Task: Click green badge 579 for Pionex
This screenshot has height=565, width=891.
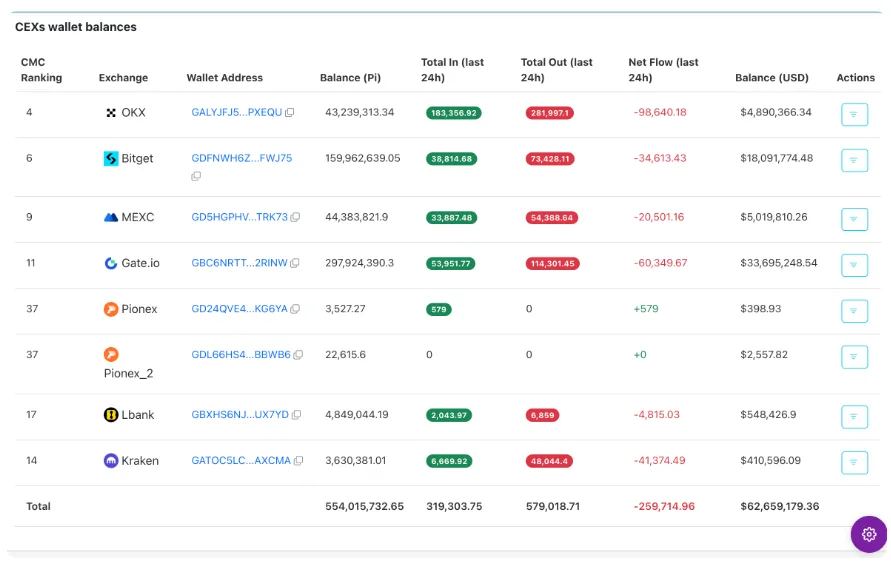Action: click(439, 310)
